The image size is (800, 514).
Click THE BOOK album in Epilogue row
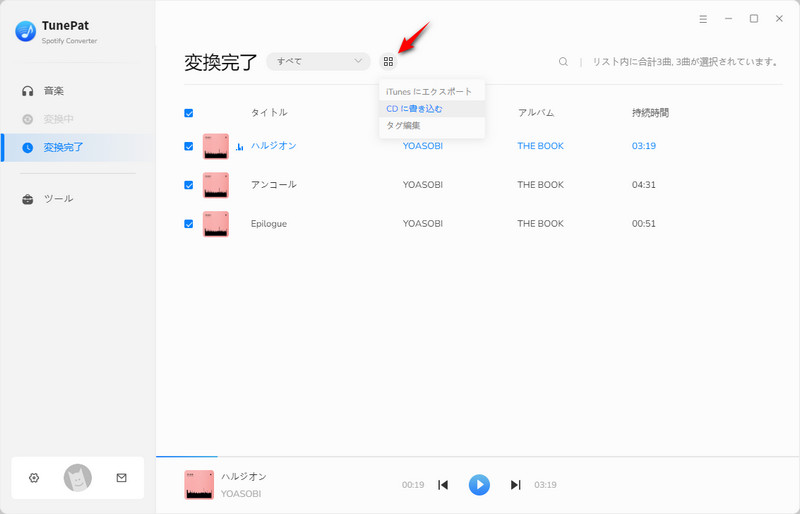pos(540,224)
